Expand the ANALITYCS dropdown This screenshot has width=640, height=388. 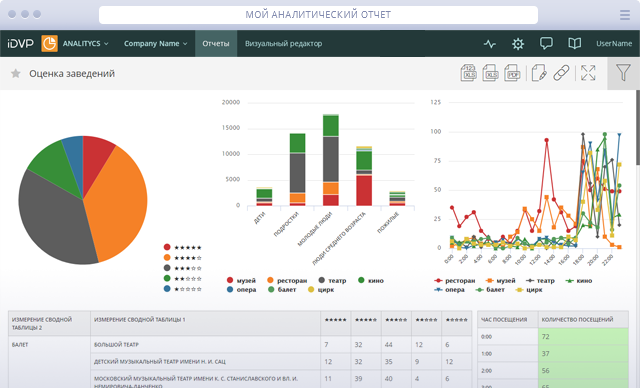pos(86,43)
